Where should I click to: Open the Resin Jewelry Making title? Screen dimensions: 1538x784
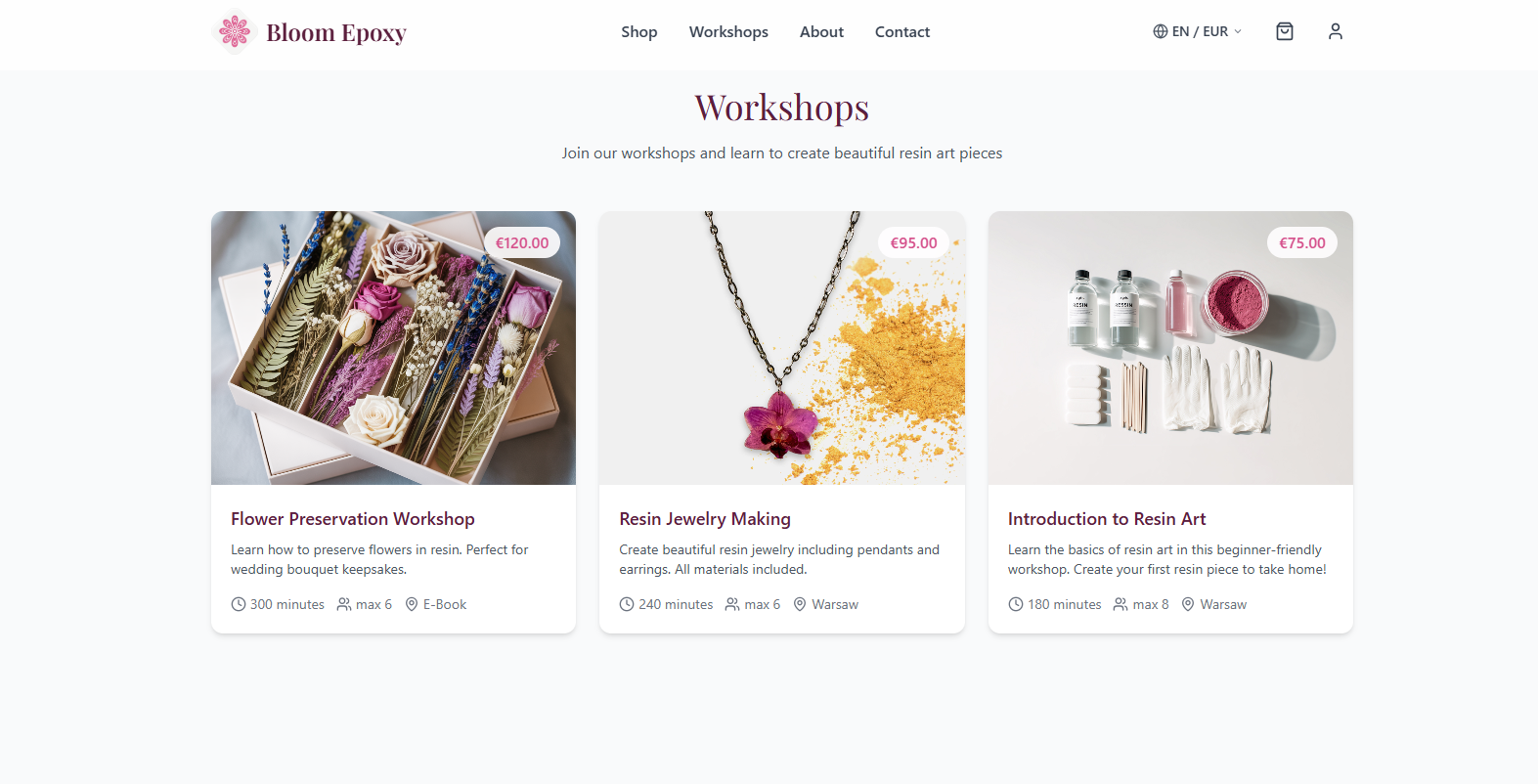tap(705, 519)
